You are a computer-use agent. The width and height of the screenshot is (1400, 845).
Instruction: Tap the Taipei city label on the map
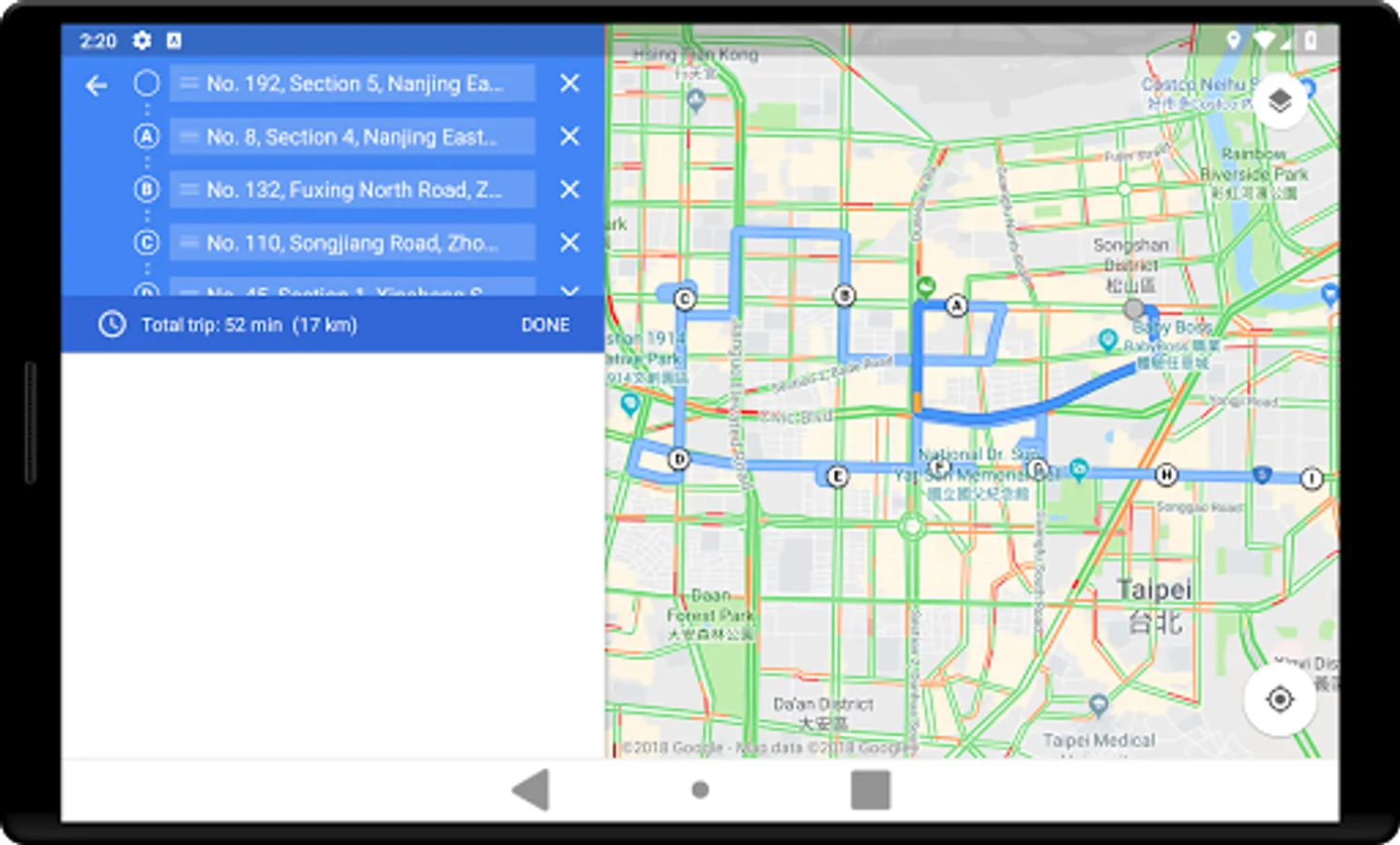pos(1154,605)
